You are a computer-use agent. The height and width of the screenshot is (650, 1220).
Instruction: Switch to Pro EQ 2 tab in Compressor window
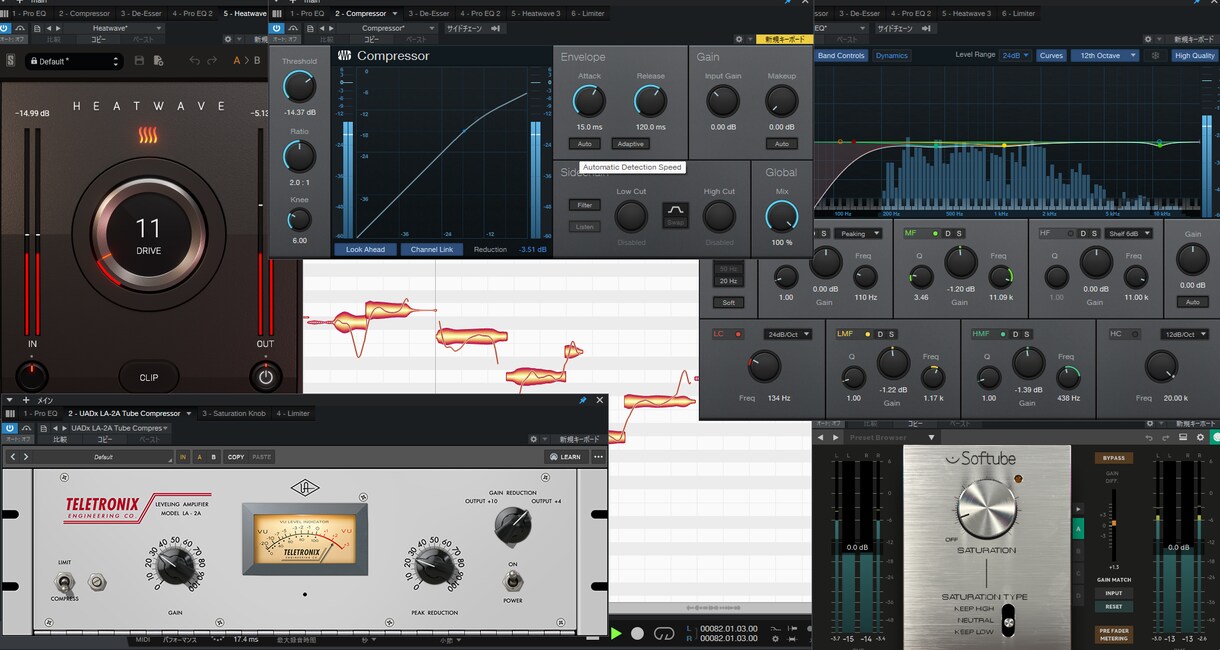tap(482, 14)
